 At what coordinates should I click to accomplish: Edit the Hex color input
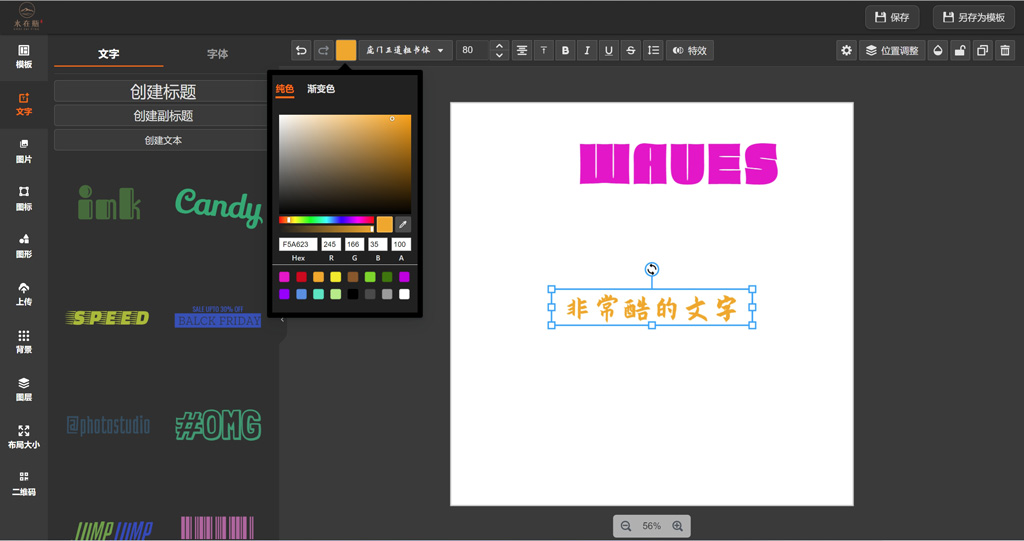tap(298, 244)
